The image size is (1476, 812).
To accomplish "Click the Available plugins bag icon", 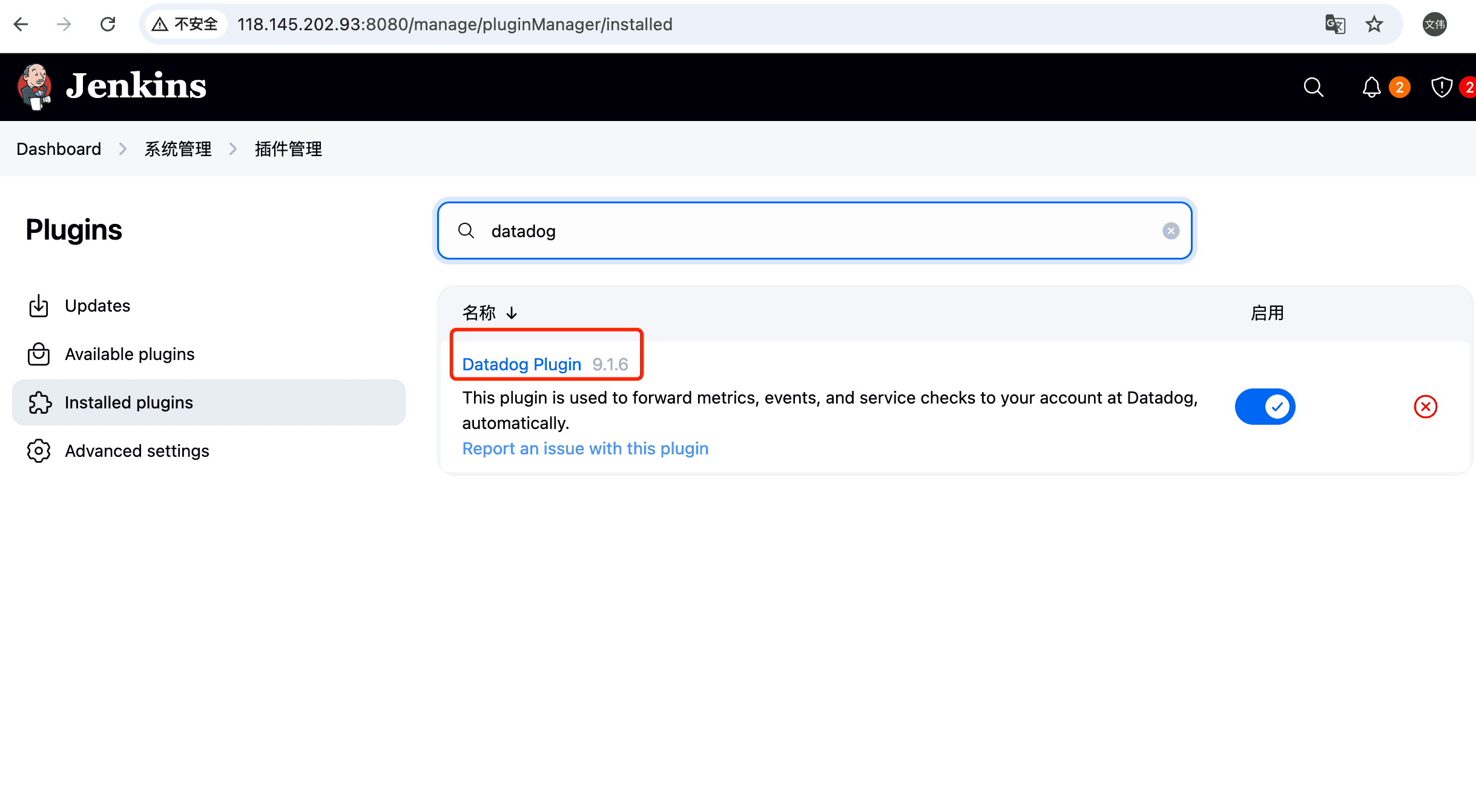I will click(39, 354).
